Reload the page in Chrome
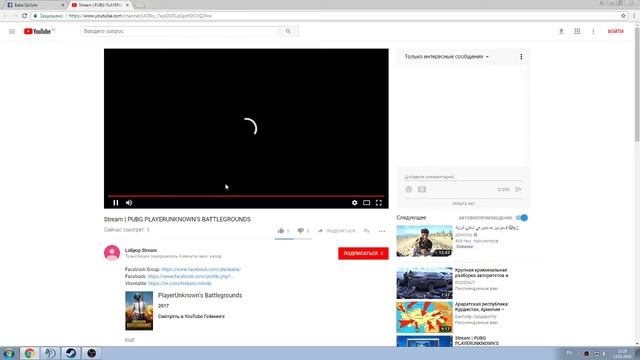Viewport: 640px width, 360px height. [x=24, y=16]
